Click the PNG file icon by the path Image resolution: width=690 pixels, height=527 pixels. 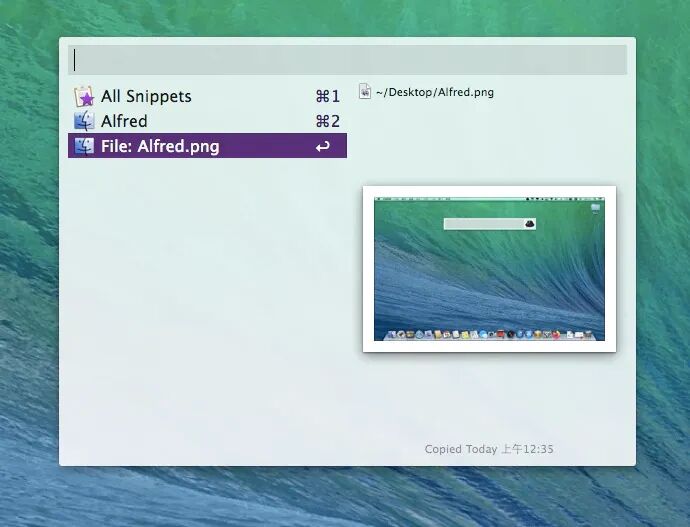[x=365, y=91]
